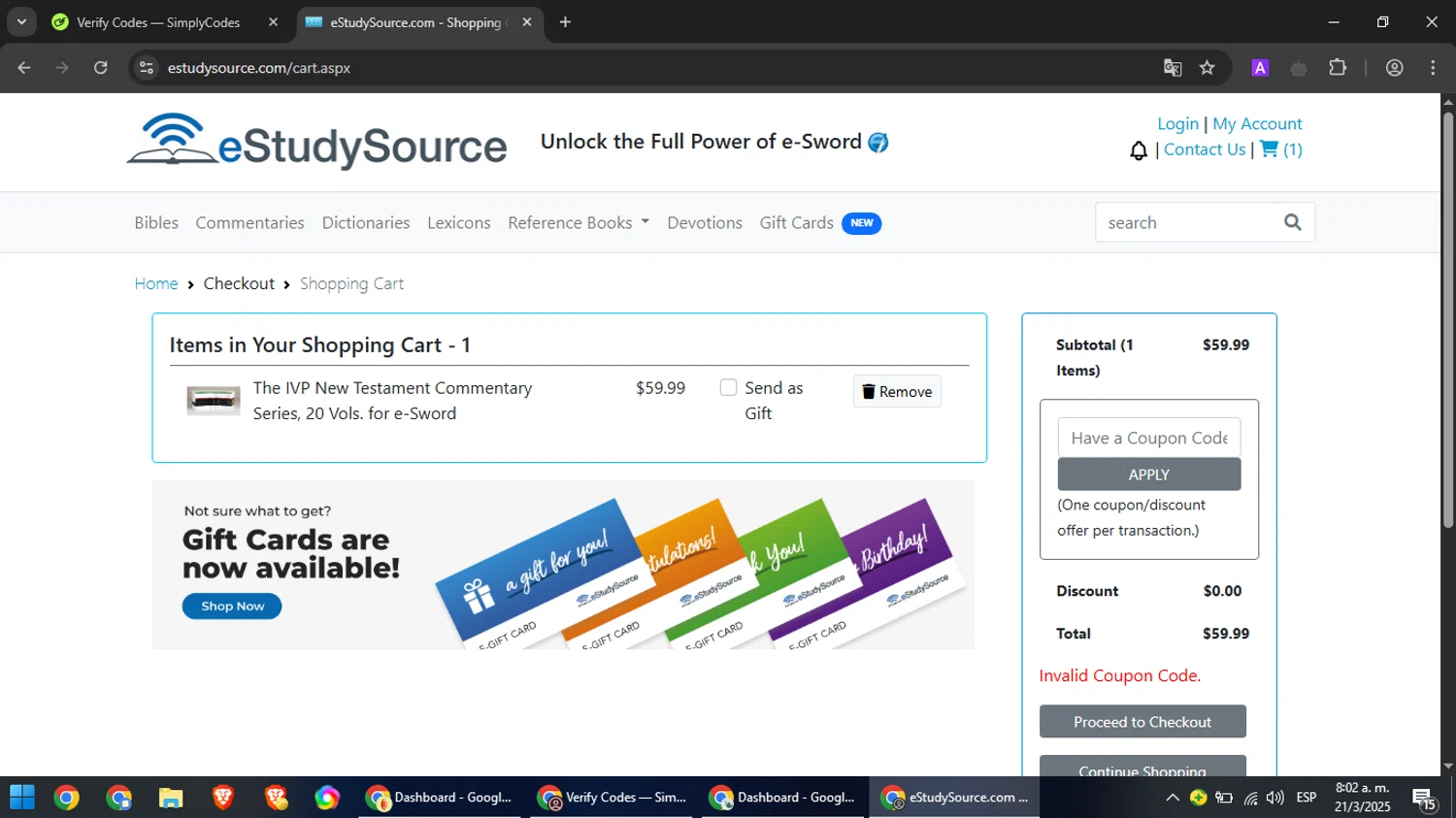Click Proceed to Checkout button

click(1142, 722)
